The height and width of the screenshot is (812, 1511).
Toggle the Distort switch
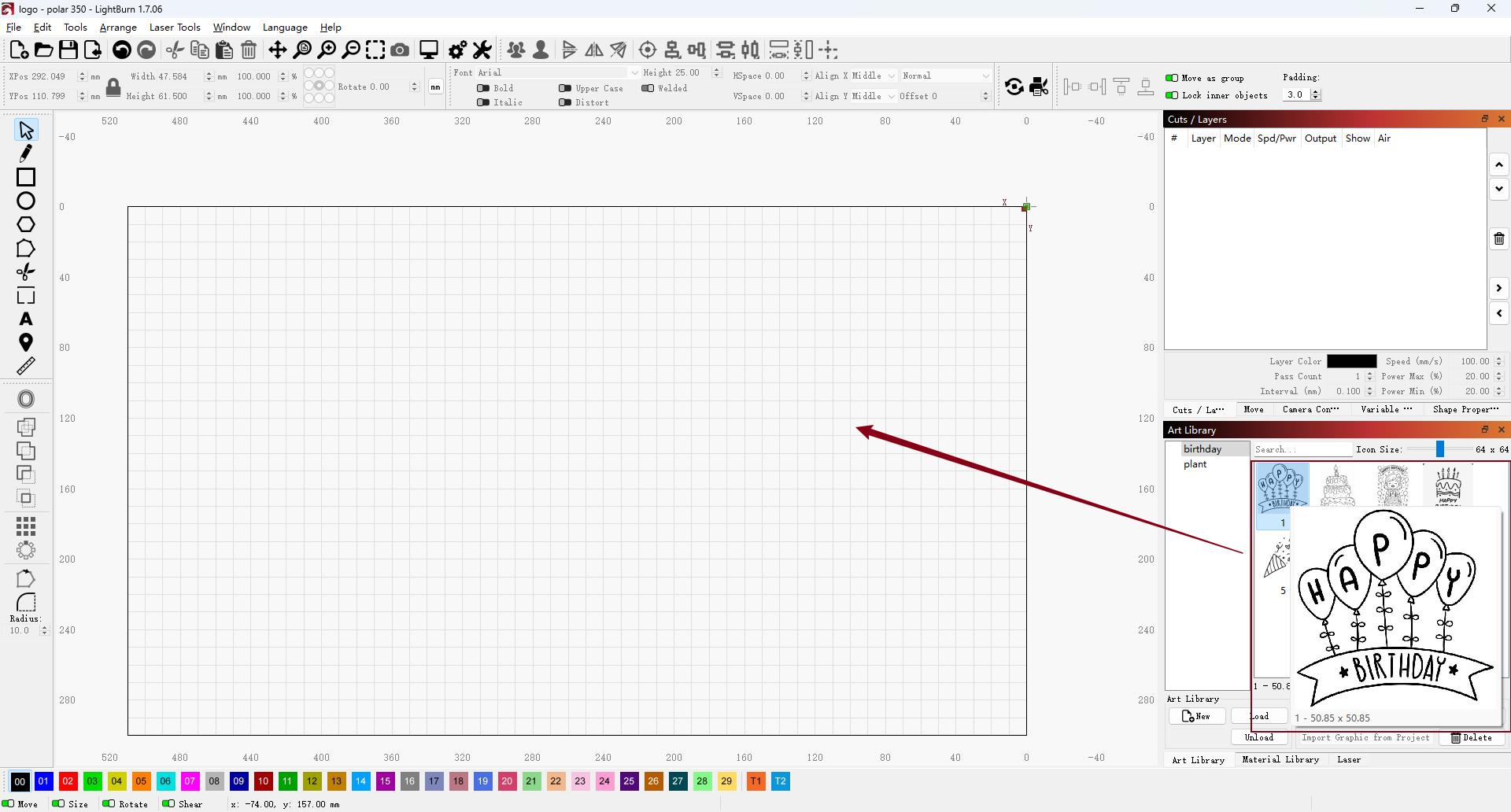point(565,102)
